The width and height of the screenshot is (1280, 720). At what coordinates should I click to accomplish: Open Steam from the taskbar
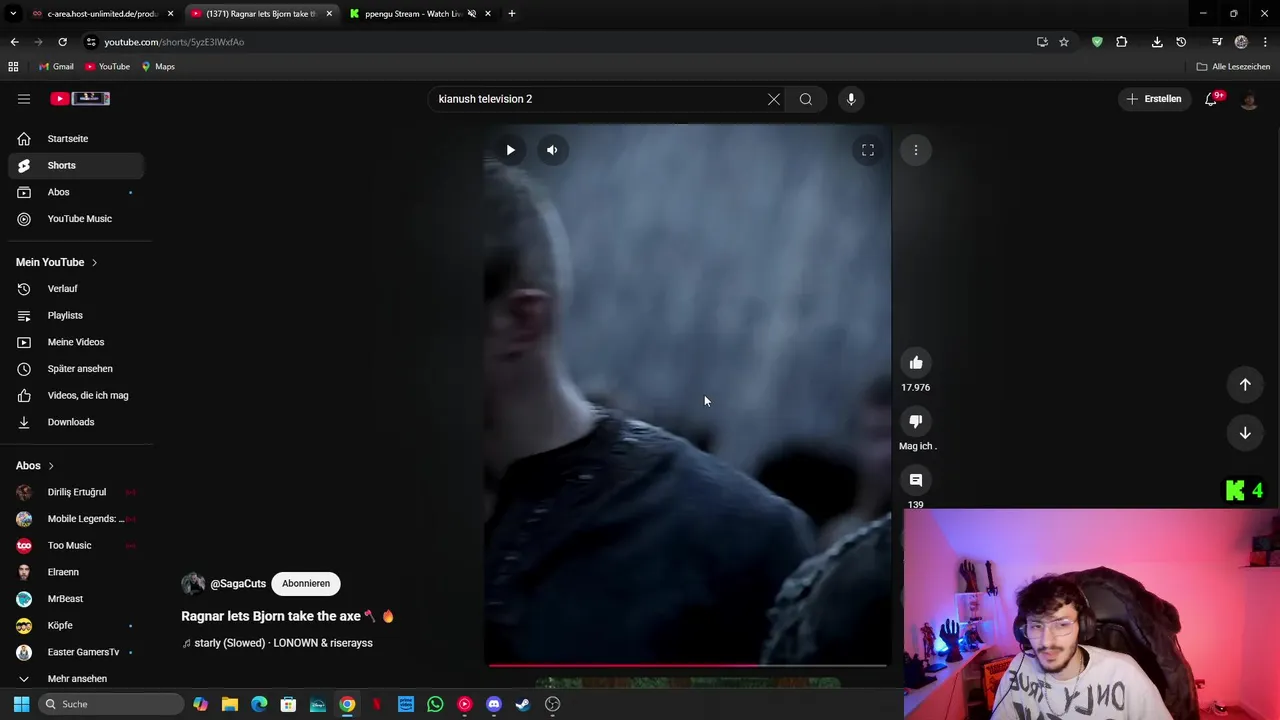pos(522,705)
